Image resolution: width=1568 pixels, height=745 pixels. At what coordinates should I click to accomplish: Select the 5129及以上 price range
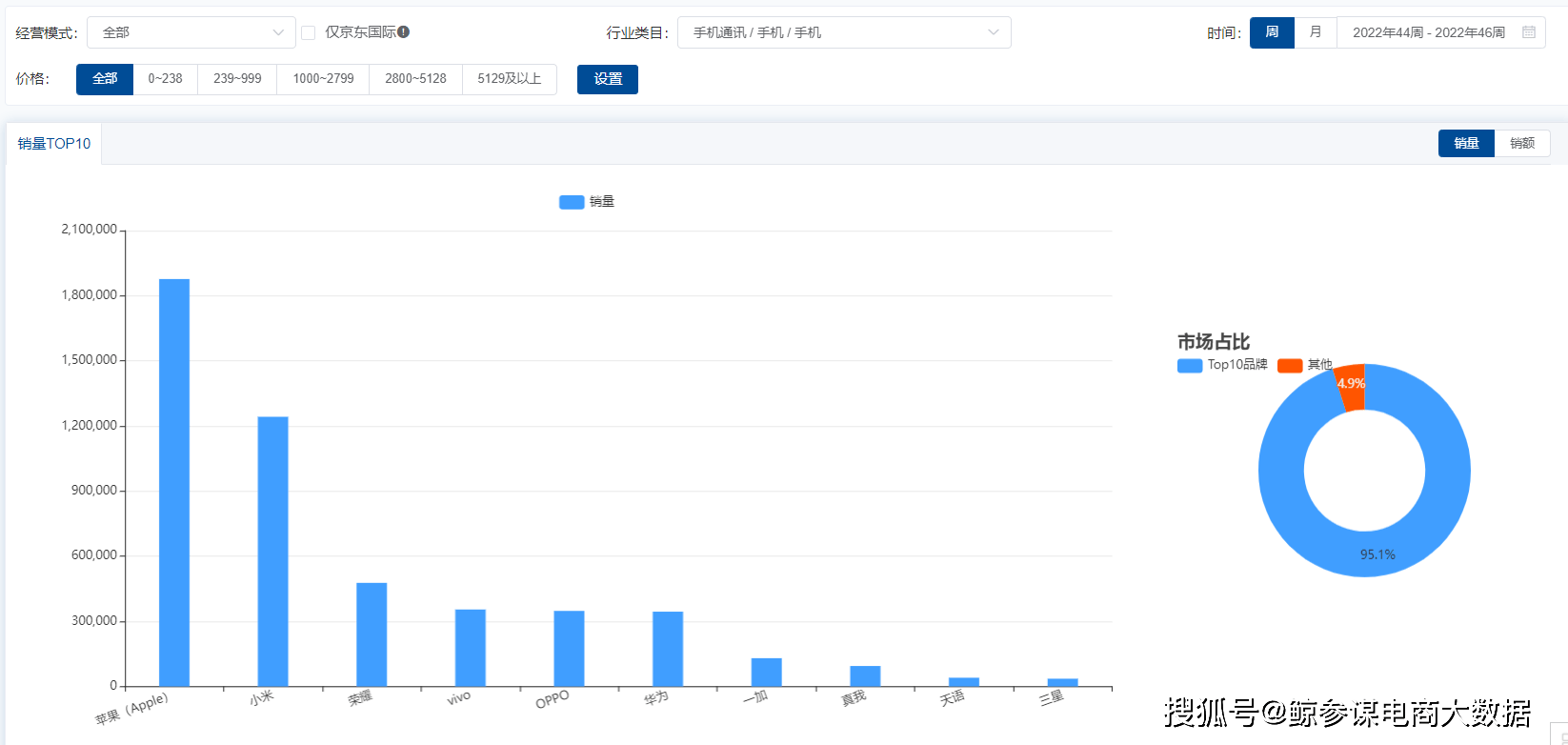point(510,79)
